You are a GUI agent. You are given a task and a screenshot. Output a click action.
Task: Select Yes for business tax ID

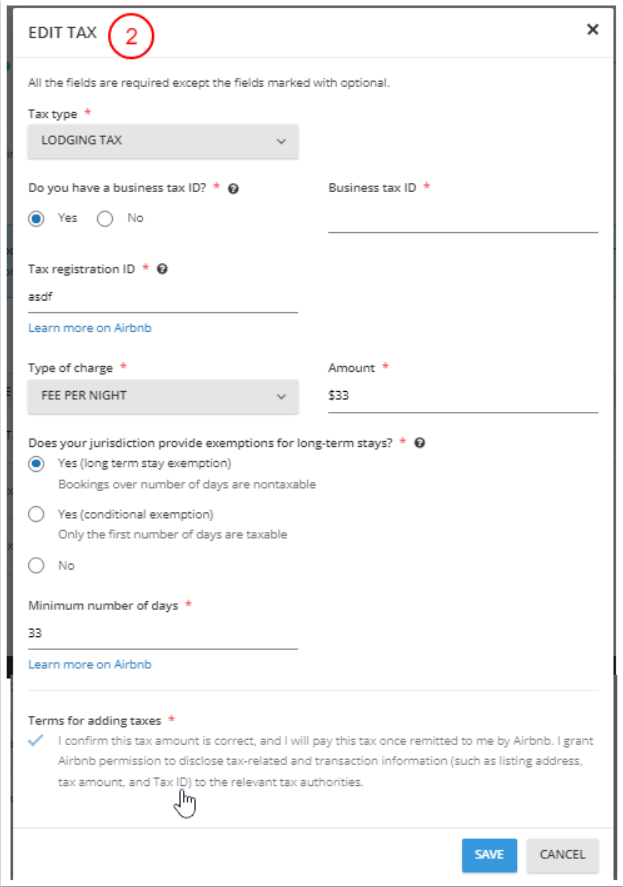(37, 219)
